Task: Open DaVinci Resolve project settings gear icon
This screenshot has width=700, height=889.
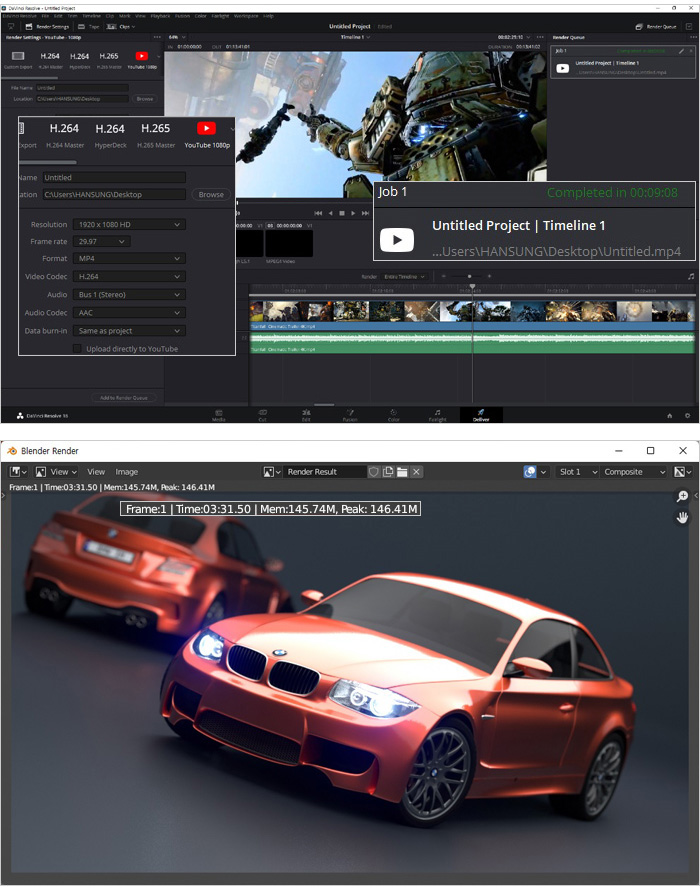Action: point(687,416)
